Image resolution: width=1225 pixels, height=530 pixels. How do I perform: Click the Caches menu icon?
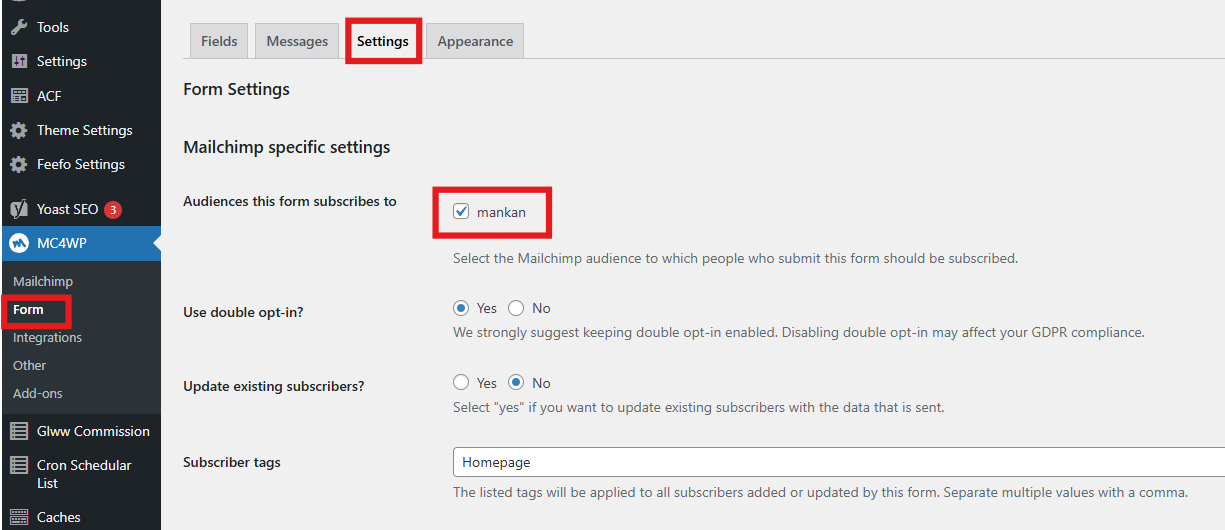pyautogui.click(x=19, y=517)
